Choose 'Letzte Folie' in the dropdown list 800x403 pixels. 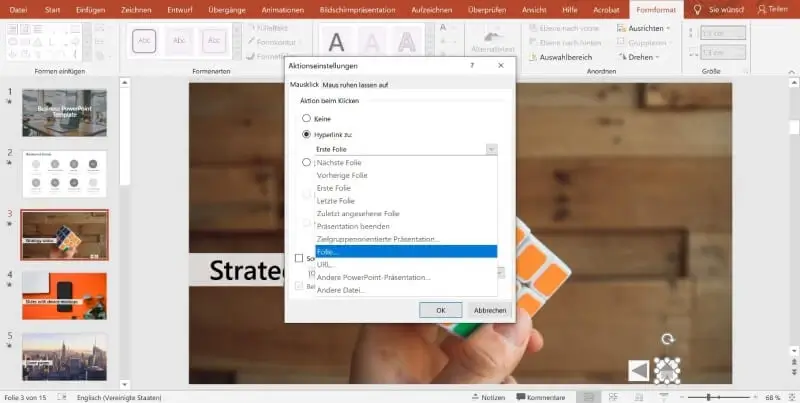click(338, 200)
